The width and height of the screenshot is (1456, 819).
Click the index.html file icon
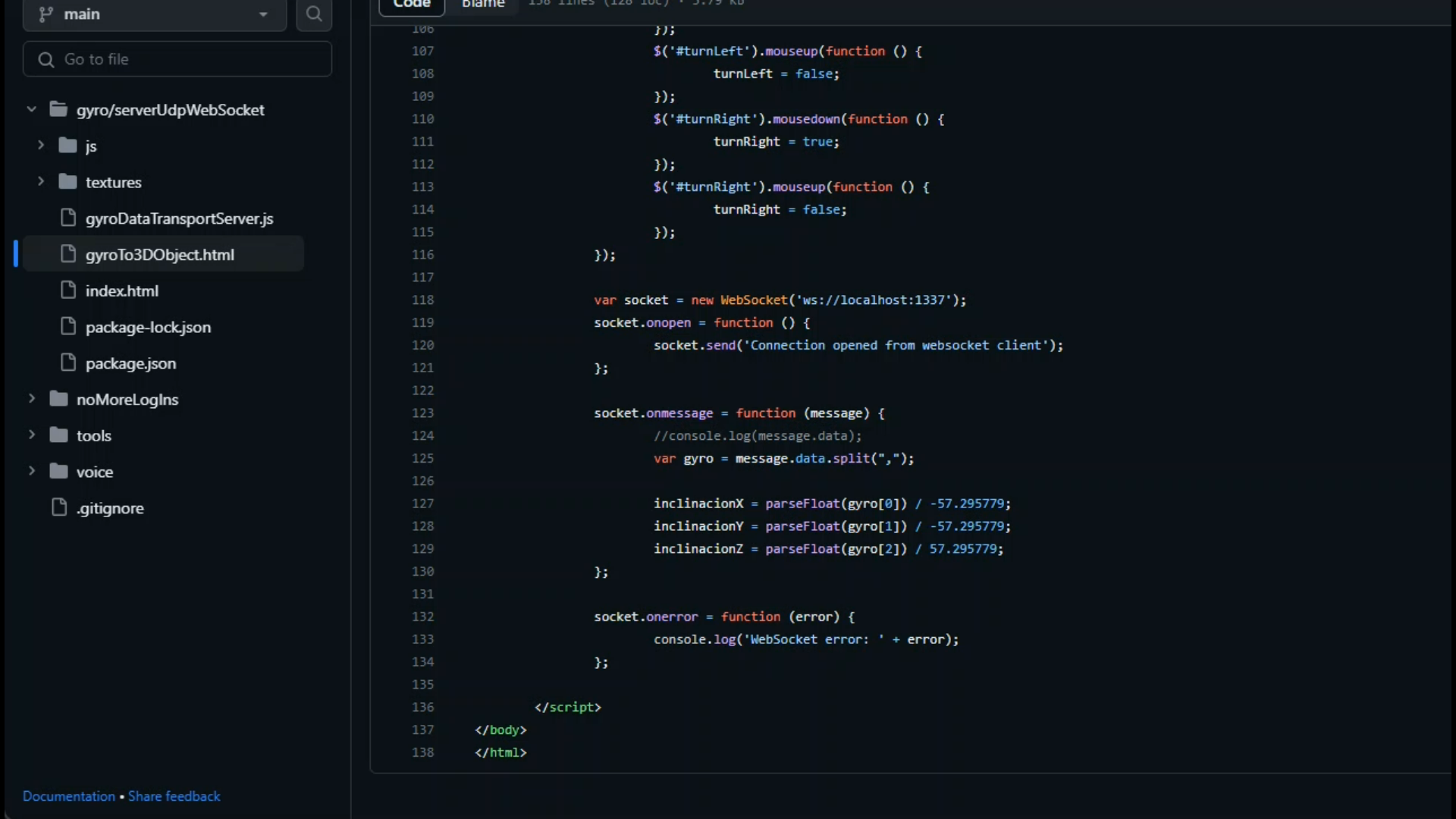[x=68, y=290]
